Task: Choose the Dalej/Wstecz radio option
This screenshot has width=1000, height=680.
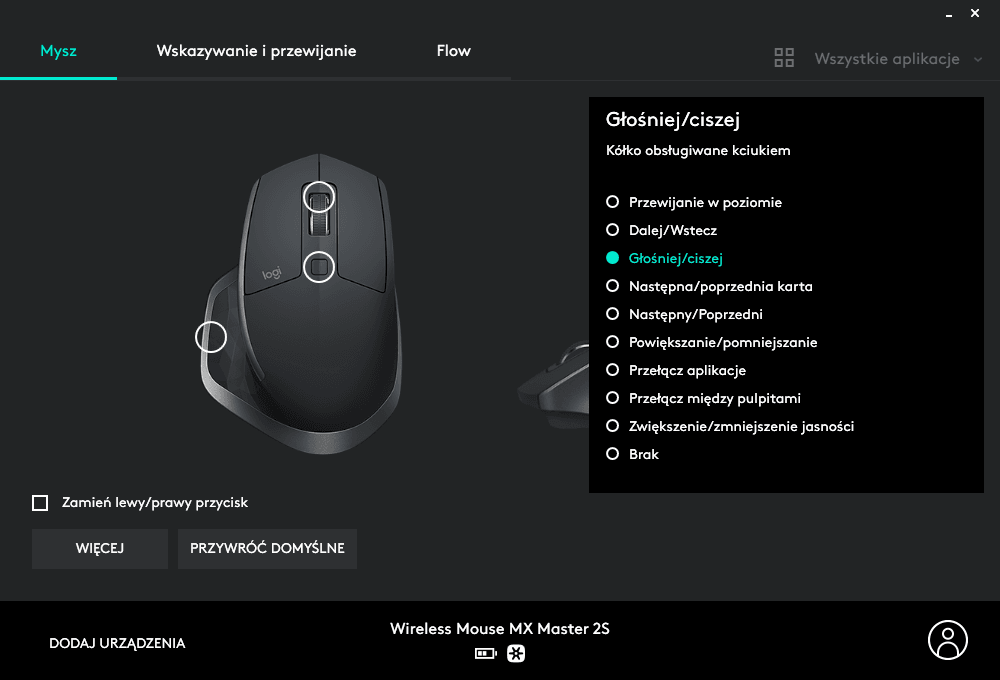Action: coord(612,230)
